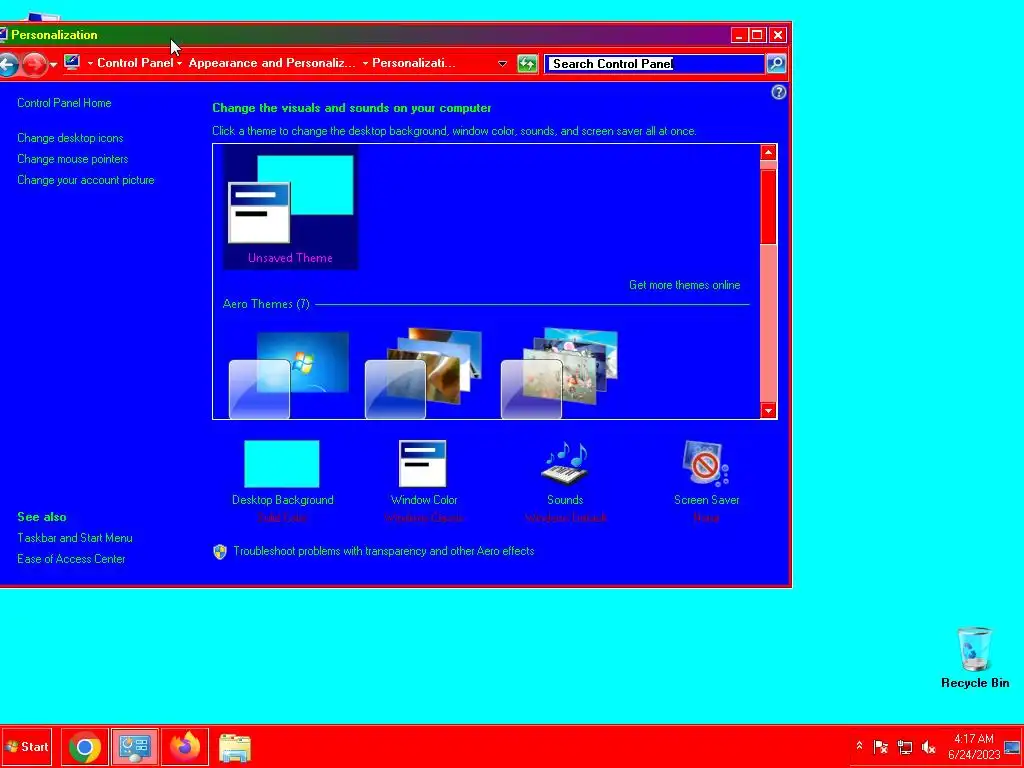
Task: Open Desktop Background settings icon
Action: point(281,464)
